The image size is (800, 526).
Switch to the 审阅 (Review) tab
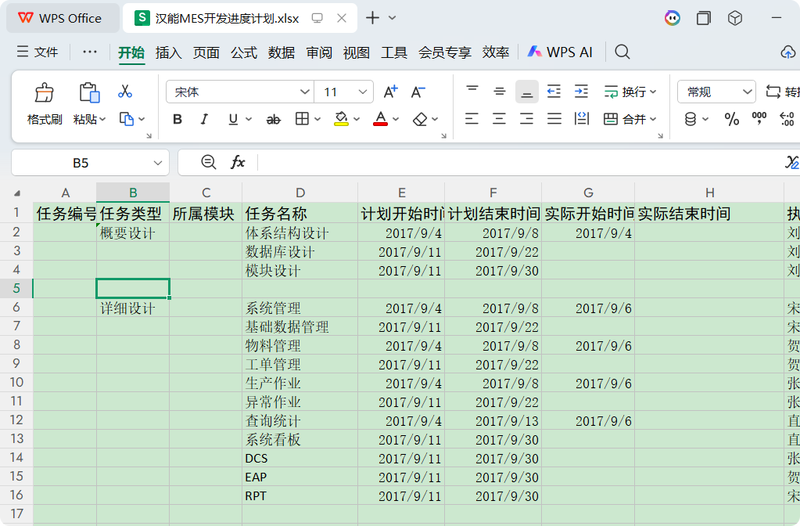pos(319,53)
